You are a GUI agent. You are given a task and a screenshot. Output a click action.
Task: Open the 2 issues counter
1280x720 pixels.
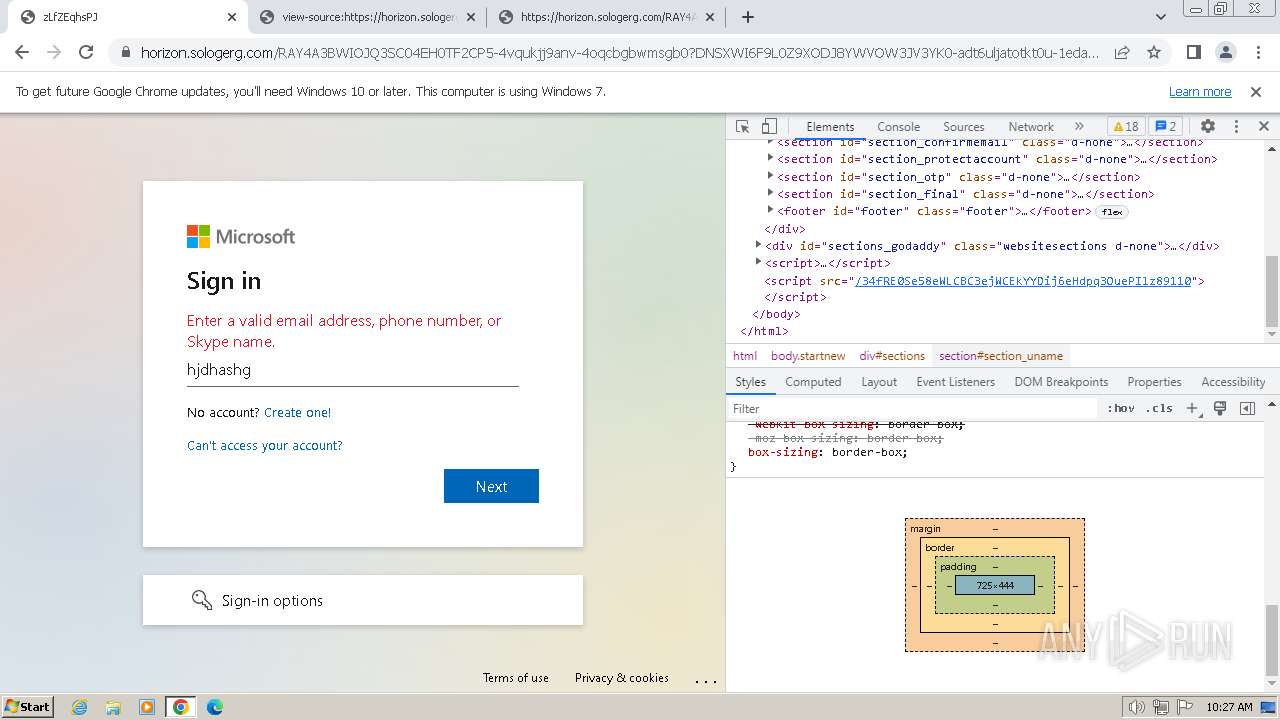tap(1166, 127)
